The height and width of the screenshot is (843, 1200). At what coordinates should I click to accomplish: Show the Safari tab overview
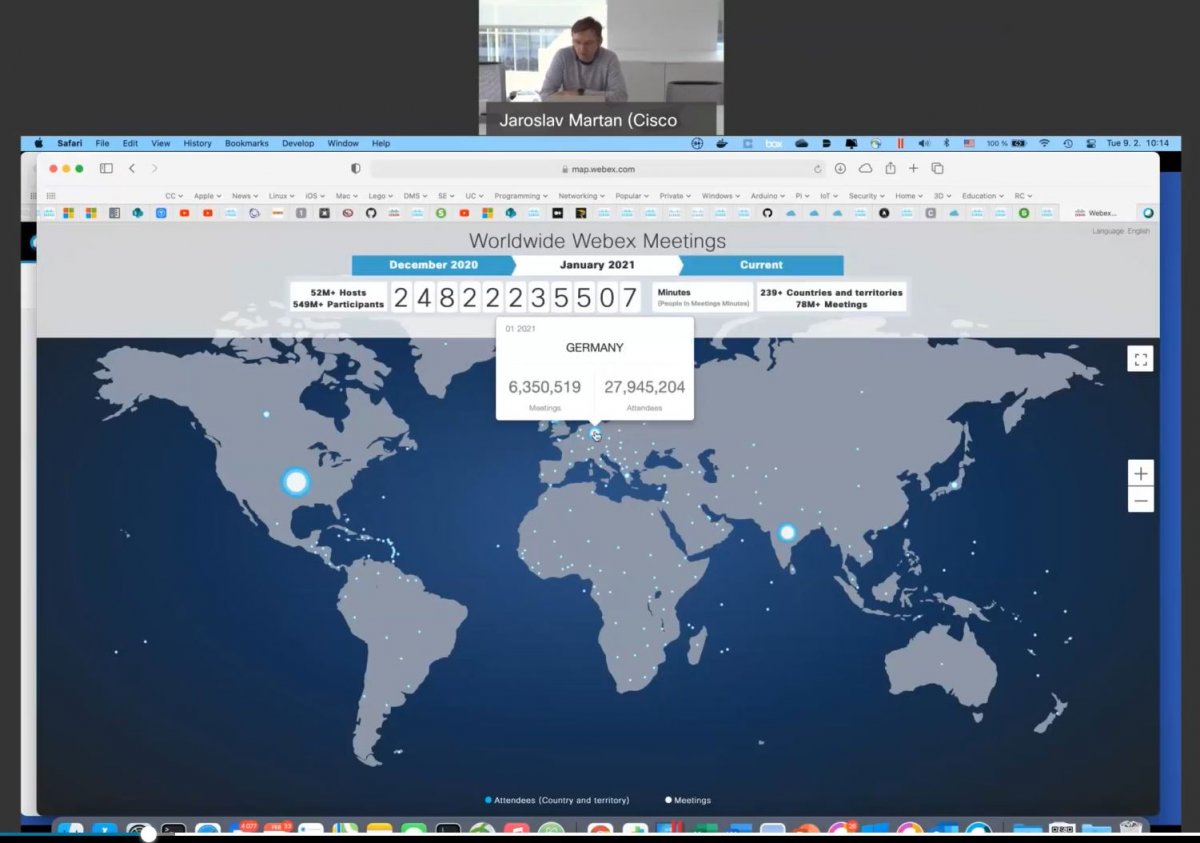click(x=937, y=169)
